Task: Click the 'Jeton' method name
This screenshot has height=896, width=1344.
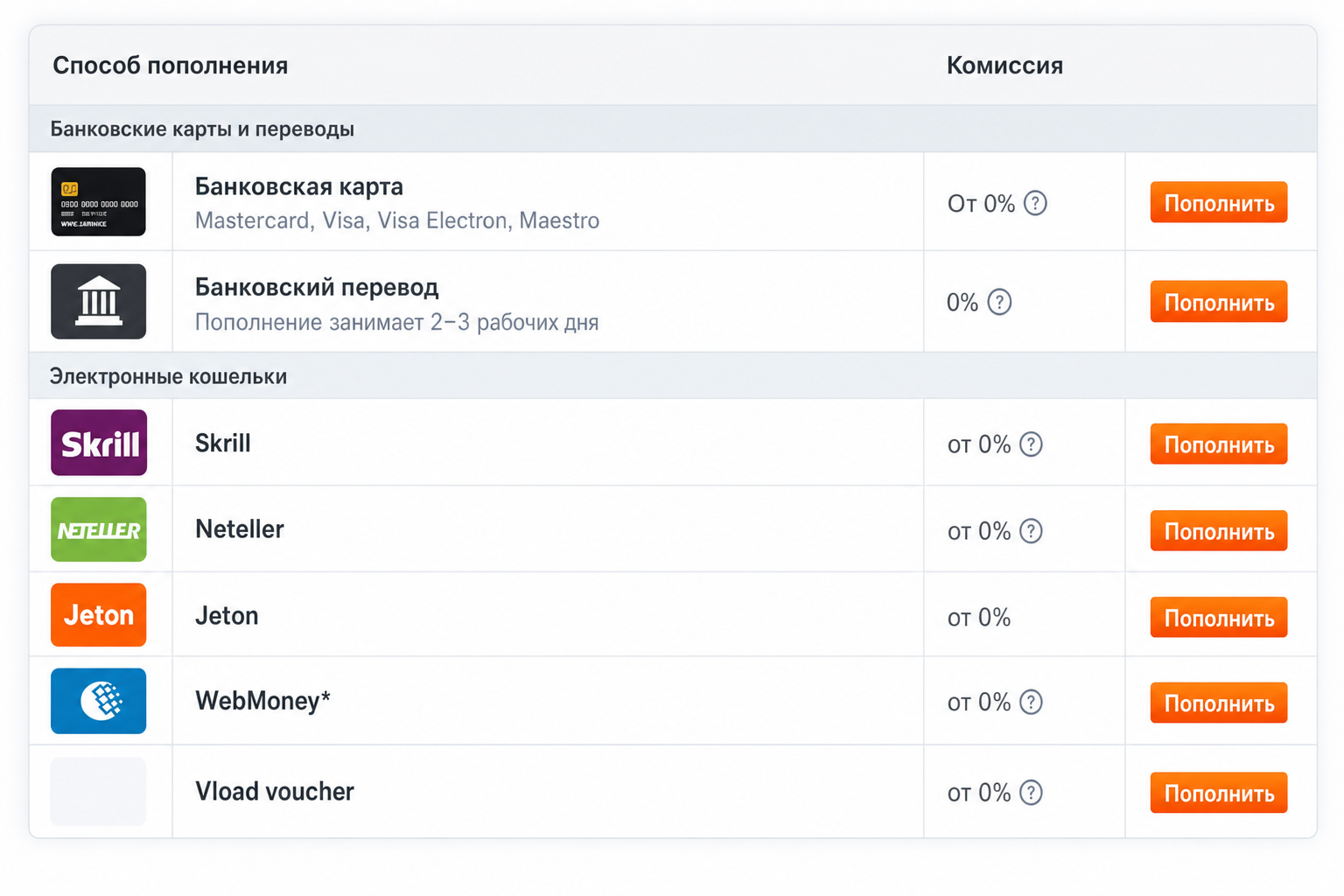Action: pyautogui.click(x=227, y=616)
